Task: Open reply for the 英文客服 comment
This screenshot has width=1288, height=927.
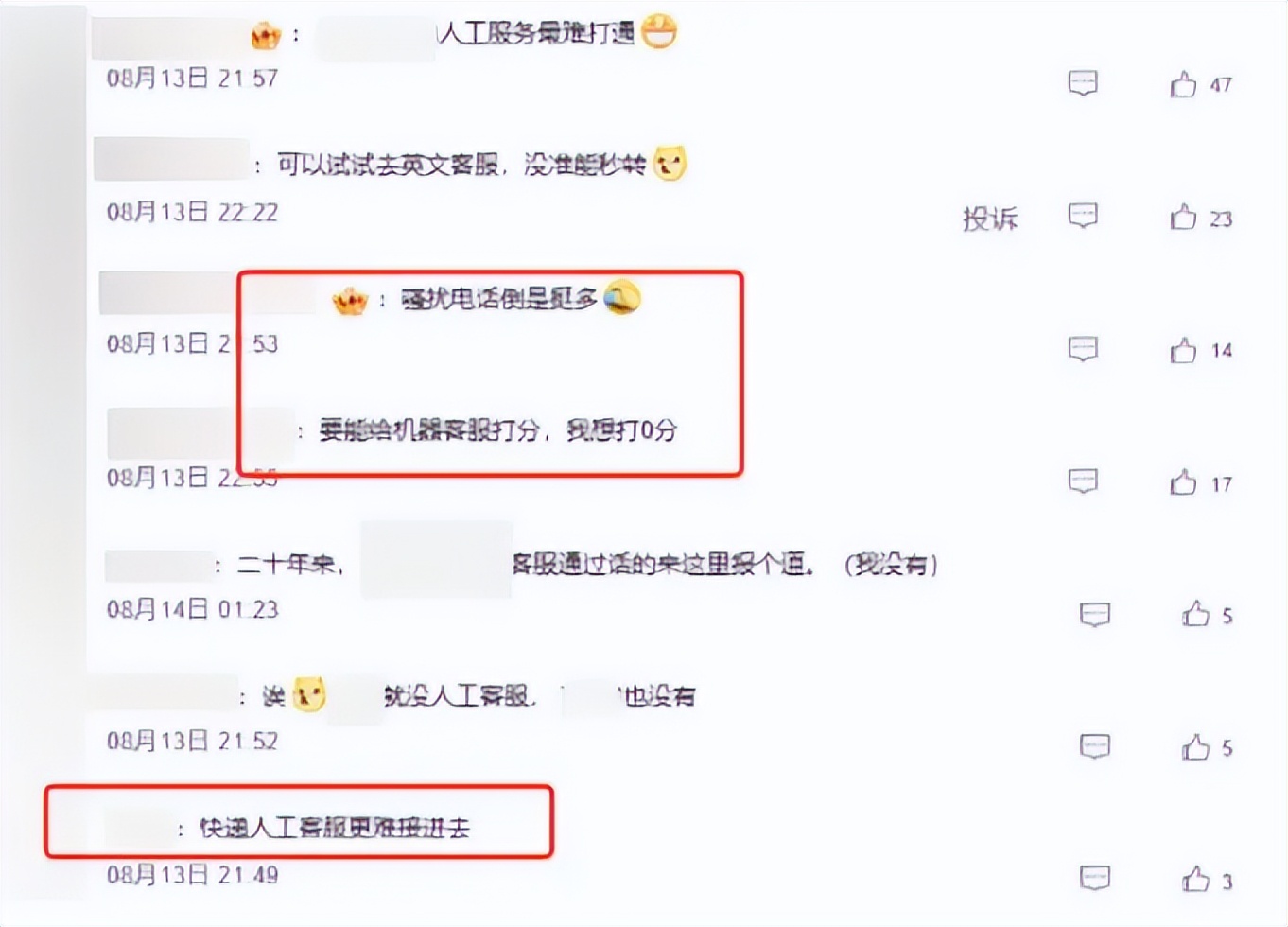Action: (x=1083, y=216)
